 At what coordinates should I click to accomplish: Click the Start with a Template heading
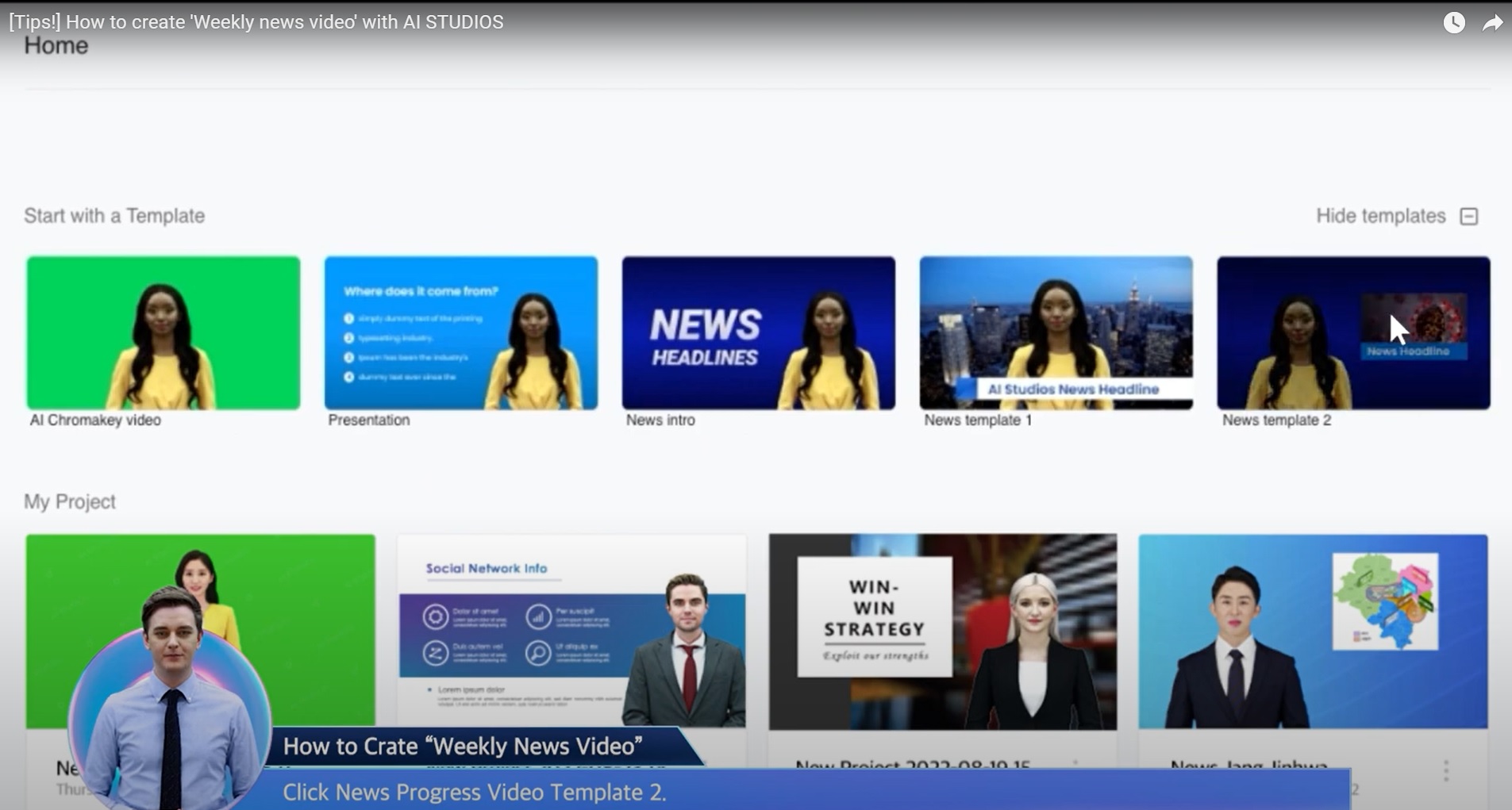point(114,216)
